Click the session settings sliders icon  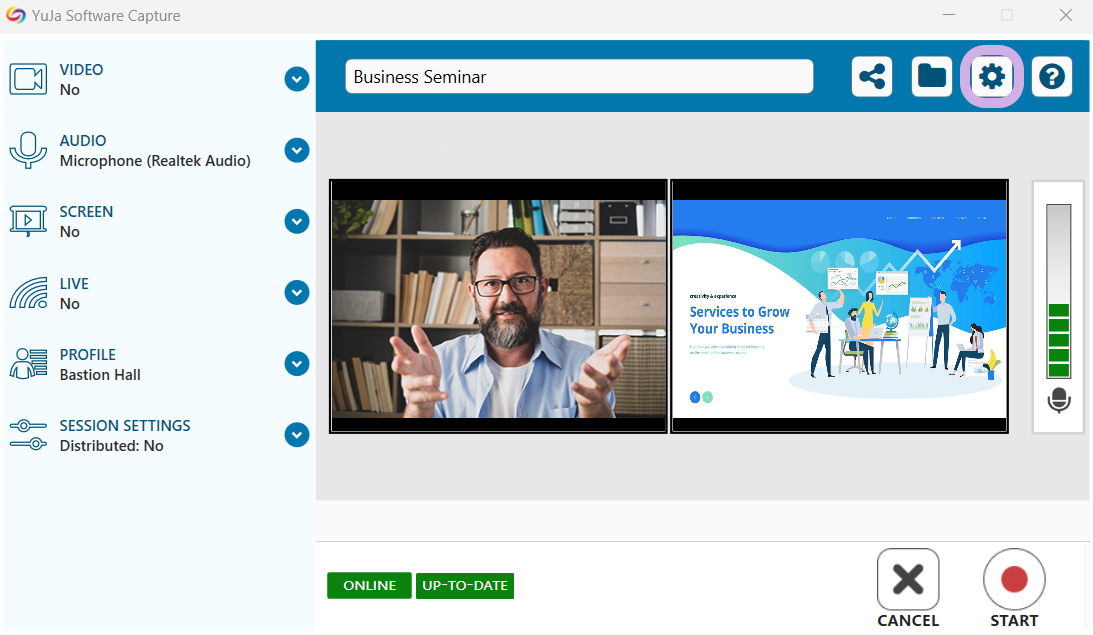click(29, 435)
